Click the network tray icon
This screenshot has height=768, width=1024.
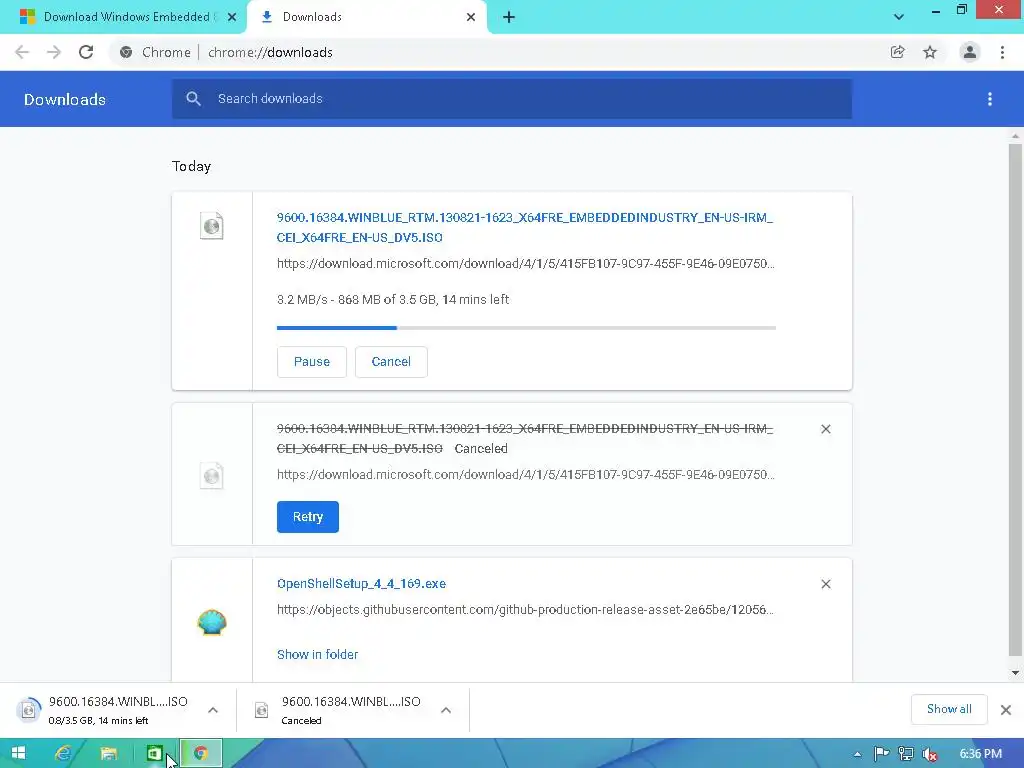(906, 754)
